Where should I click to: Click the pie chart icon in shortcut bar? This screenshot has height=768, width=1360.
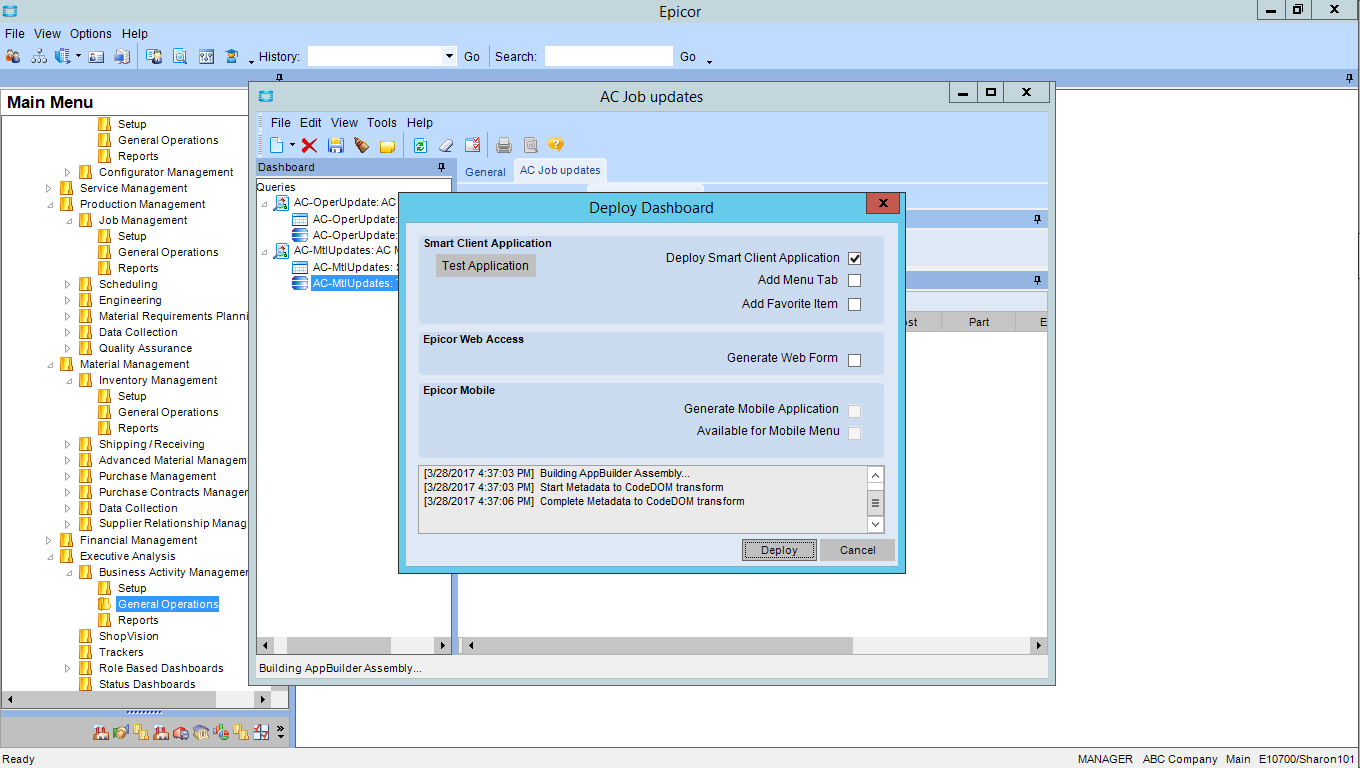click(x=221, y=733)
